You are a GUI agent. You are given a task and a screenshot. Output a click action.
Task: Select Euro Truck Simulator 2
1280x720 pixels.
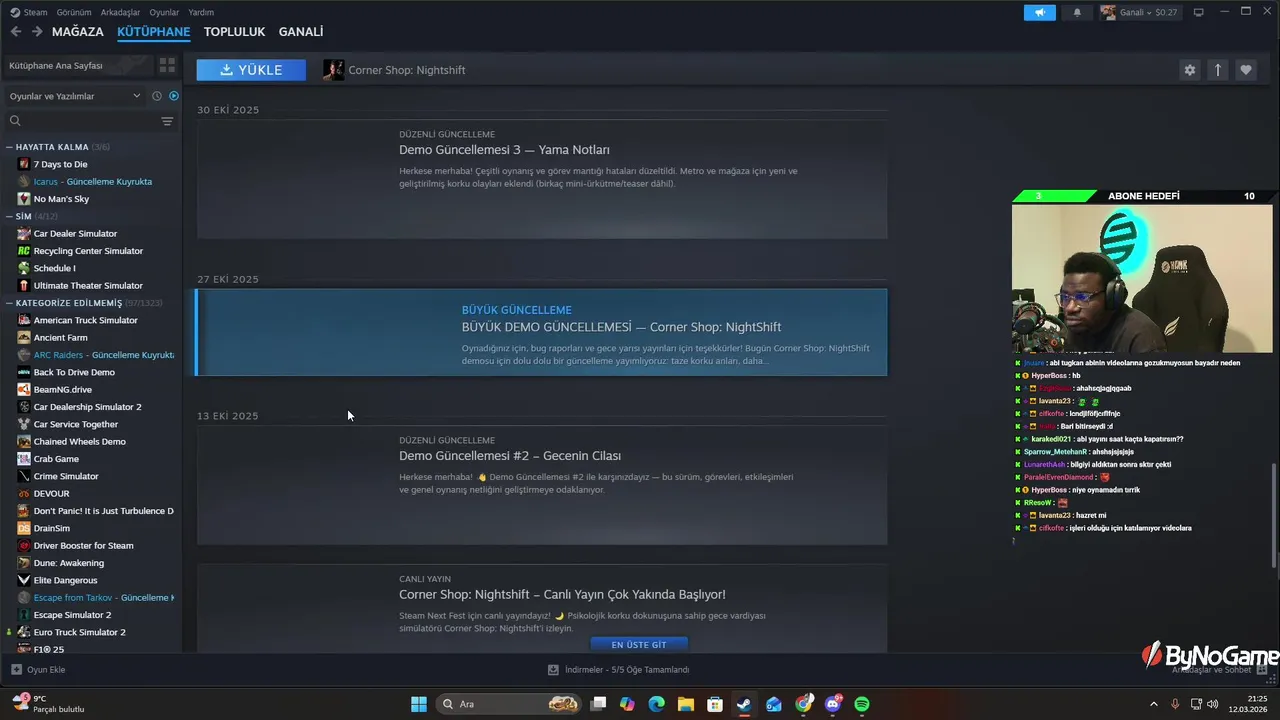tap(79, 632)
